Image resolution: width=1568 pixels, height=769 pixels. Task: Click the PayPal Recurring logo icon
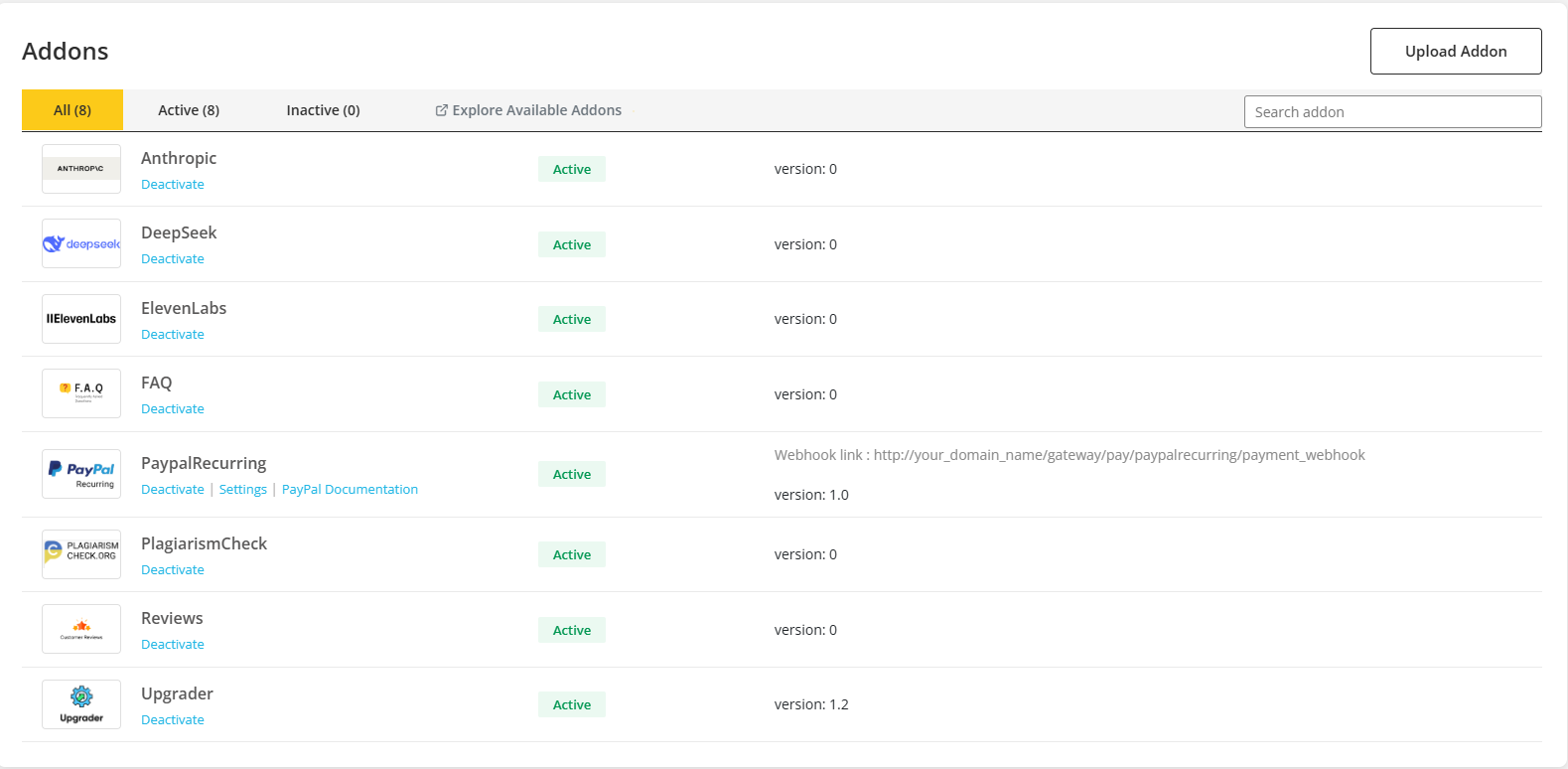(x=80, y=474)
